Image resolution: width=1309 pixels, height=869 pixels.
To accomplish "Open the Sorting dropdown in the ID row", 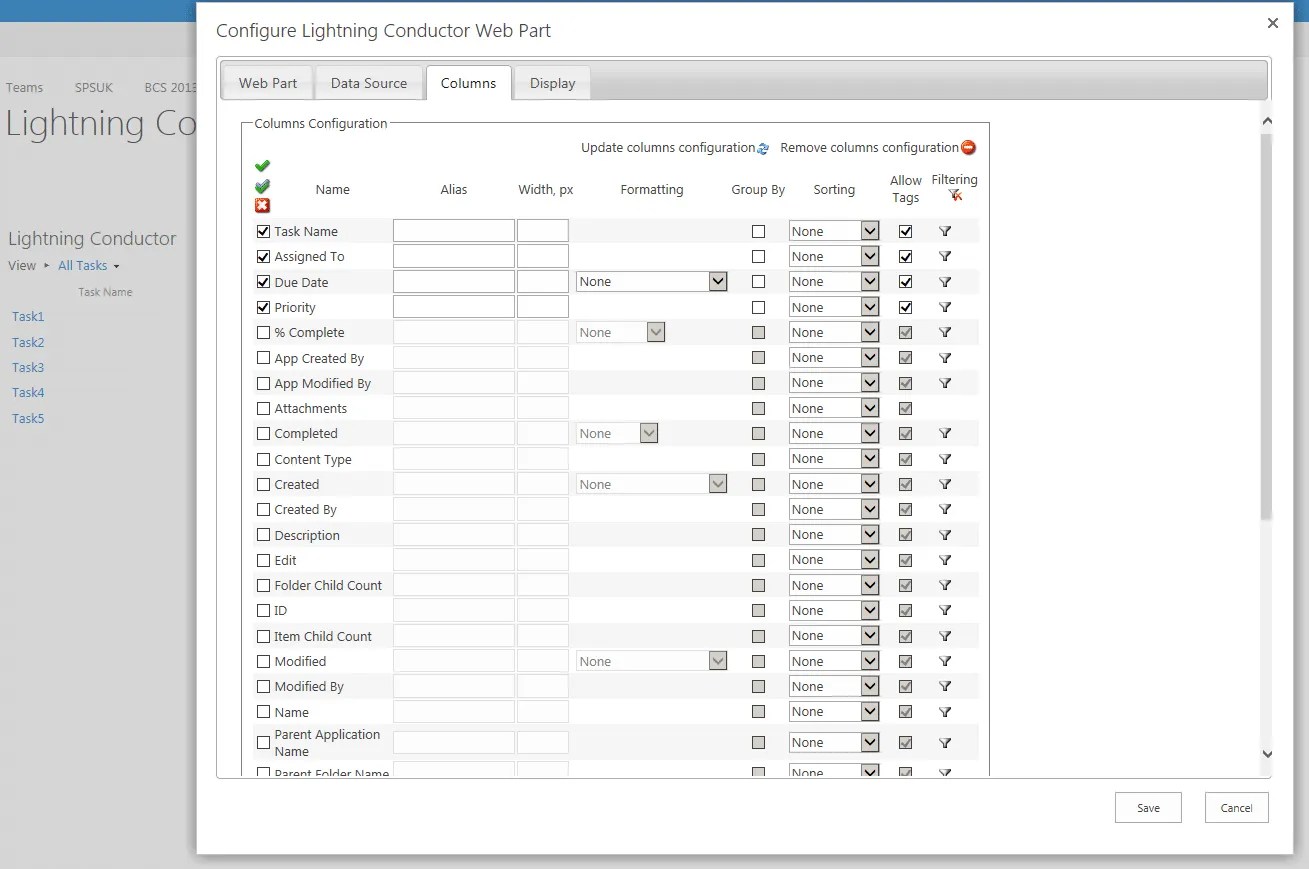I will [834, 611].
